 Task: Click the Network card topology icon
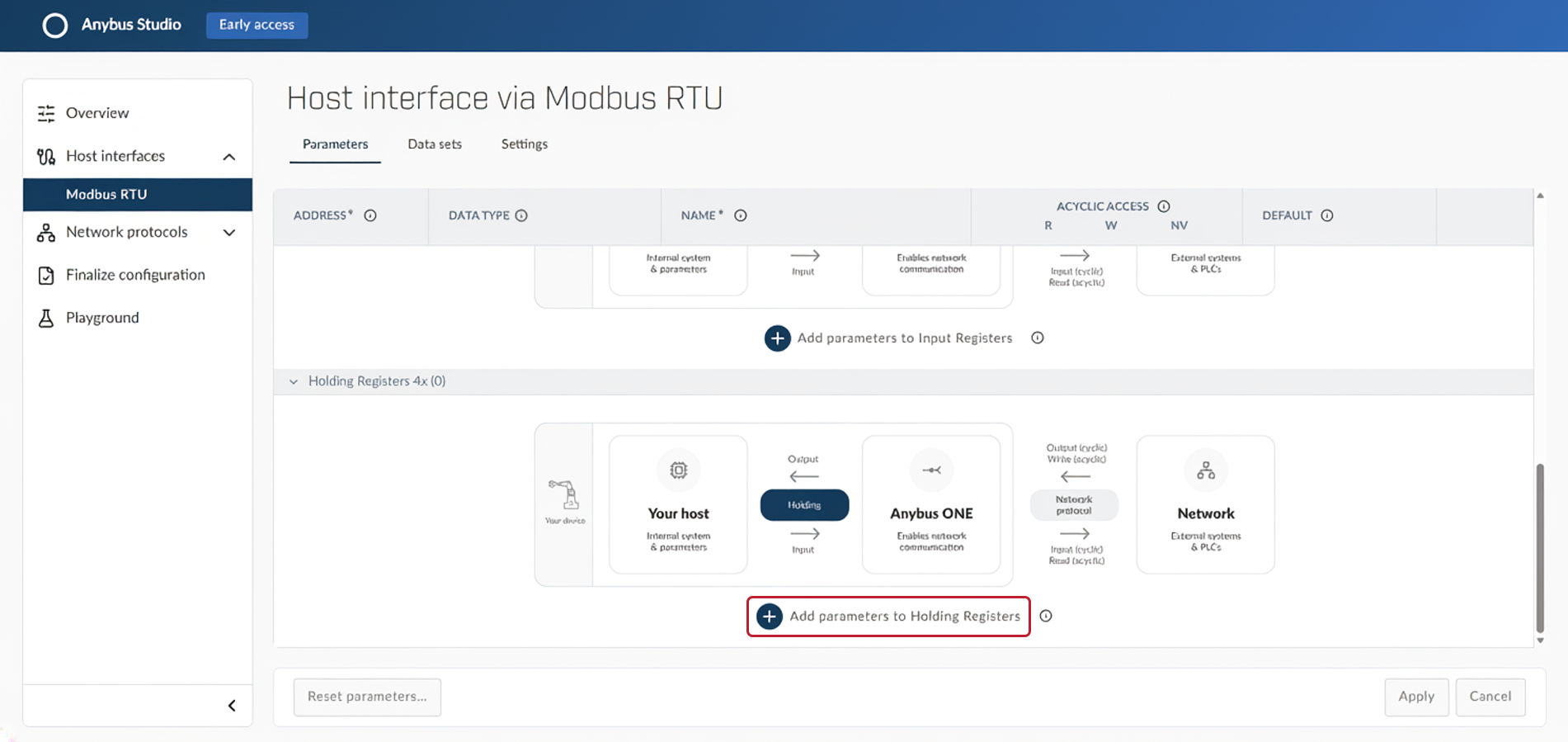[x=1206, y=470]
